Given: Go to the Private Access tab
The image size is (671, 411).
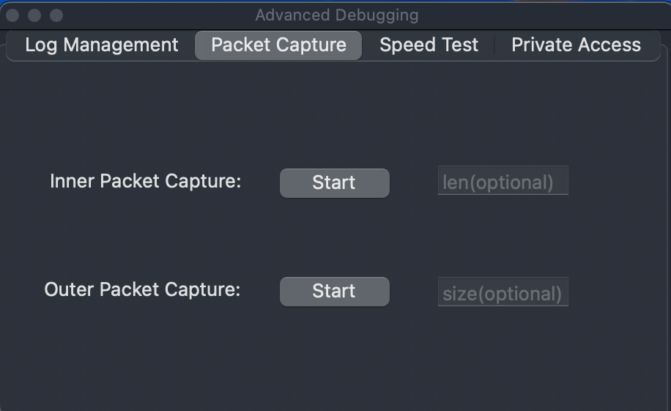Looking at the screenshot, I should pyautogui.click(x=576, y=45).
